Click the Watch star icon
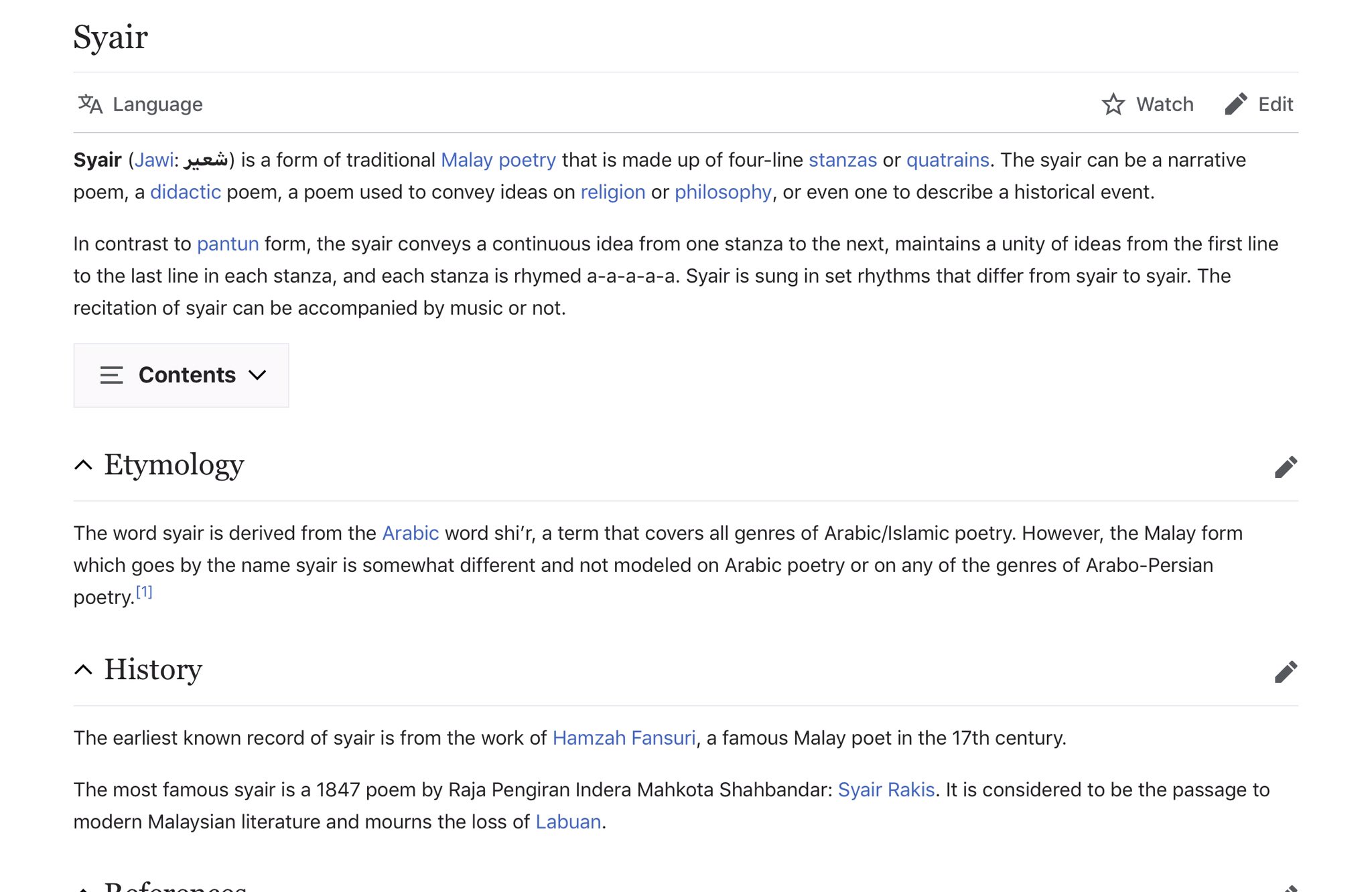This screenshot has height=892, width=1372. (1113, 104)
